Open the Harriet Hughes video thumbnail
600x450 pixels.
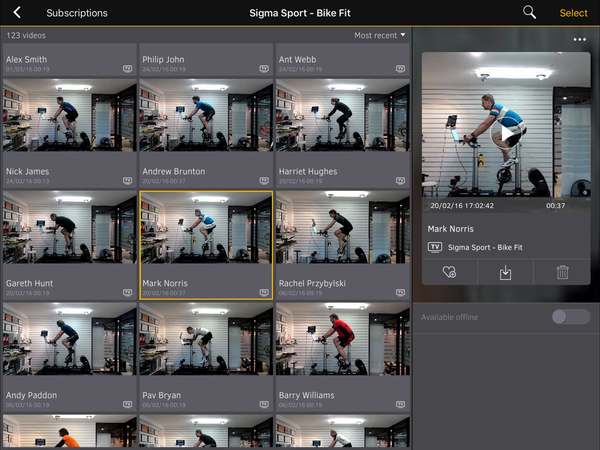point(343,115)
